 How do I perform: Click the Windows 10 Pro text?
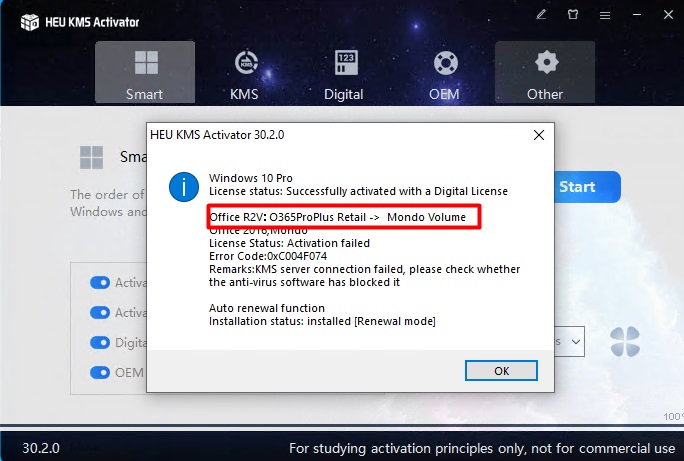(x=251, y=178)
